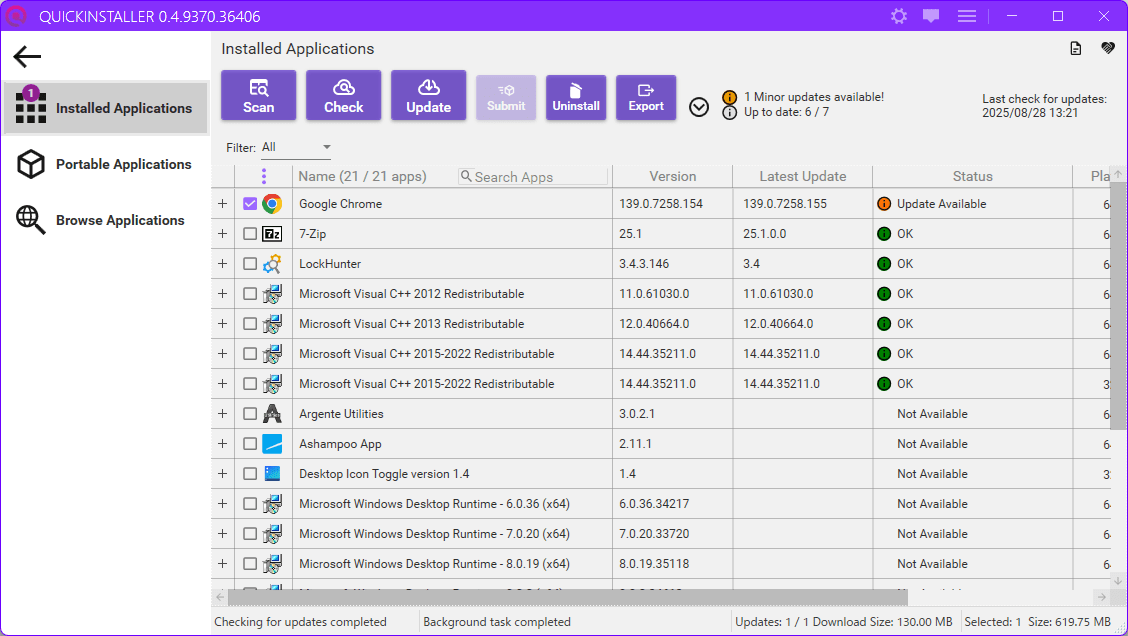Click the Desktop Icon Toggle app icon
The image size is (1128, 636).
(x=272, y=473)
